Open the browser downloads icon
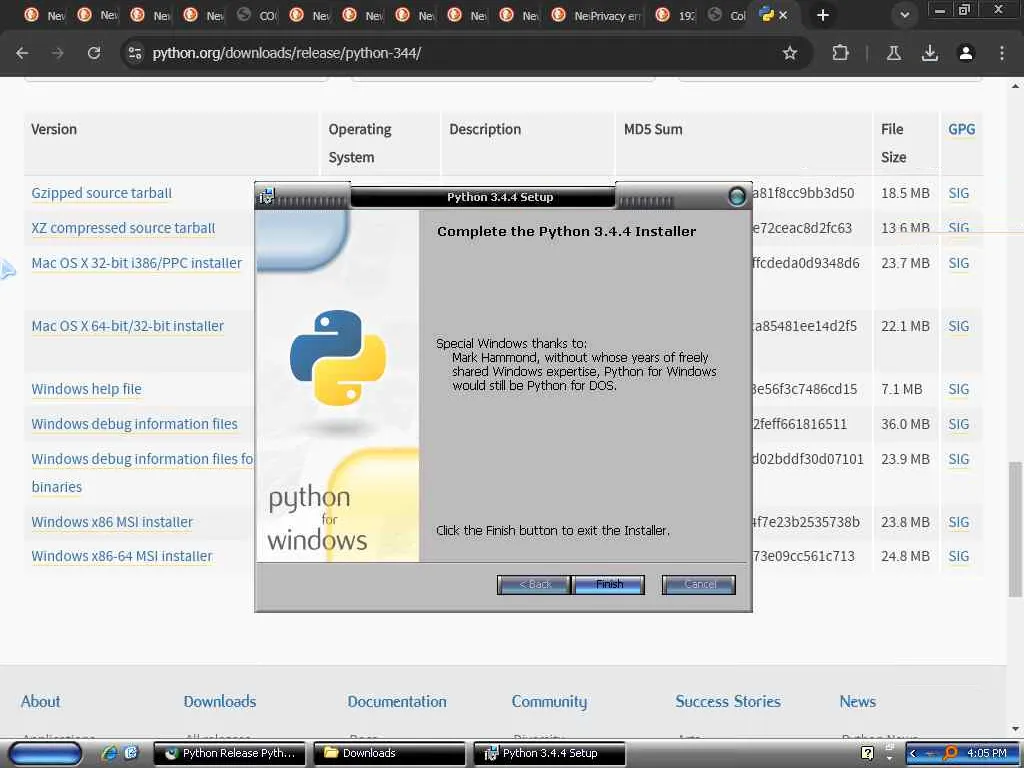This screenshot has height=768, width=1024. [x=929, y=53]
